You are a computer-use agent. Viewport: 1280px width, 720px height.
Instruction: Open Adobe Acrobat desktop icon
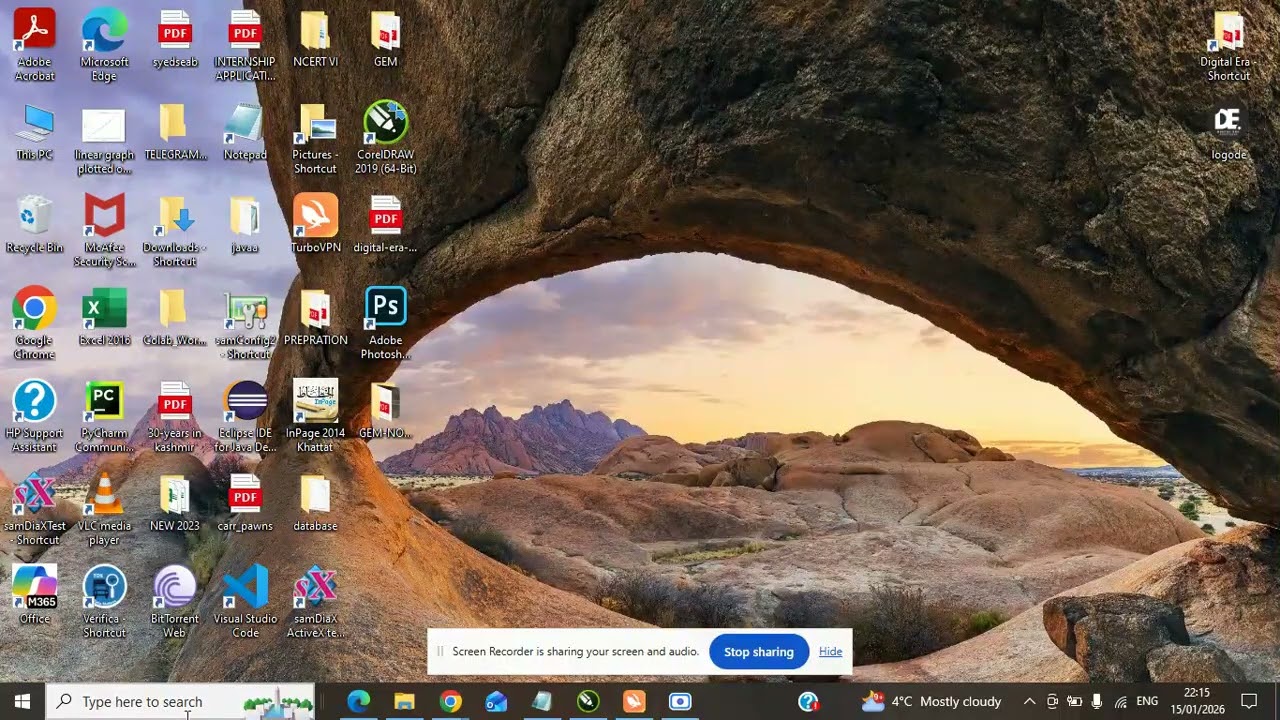point(34,45)
